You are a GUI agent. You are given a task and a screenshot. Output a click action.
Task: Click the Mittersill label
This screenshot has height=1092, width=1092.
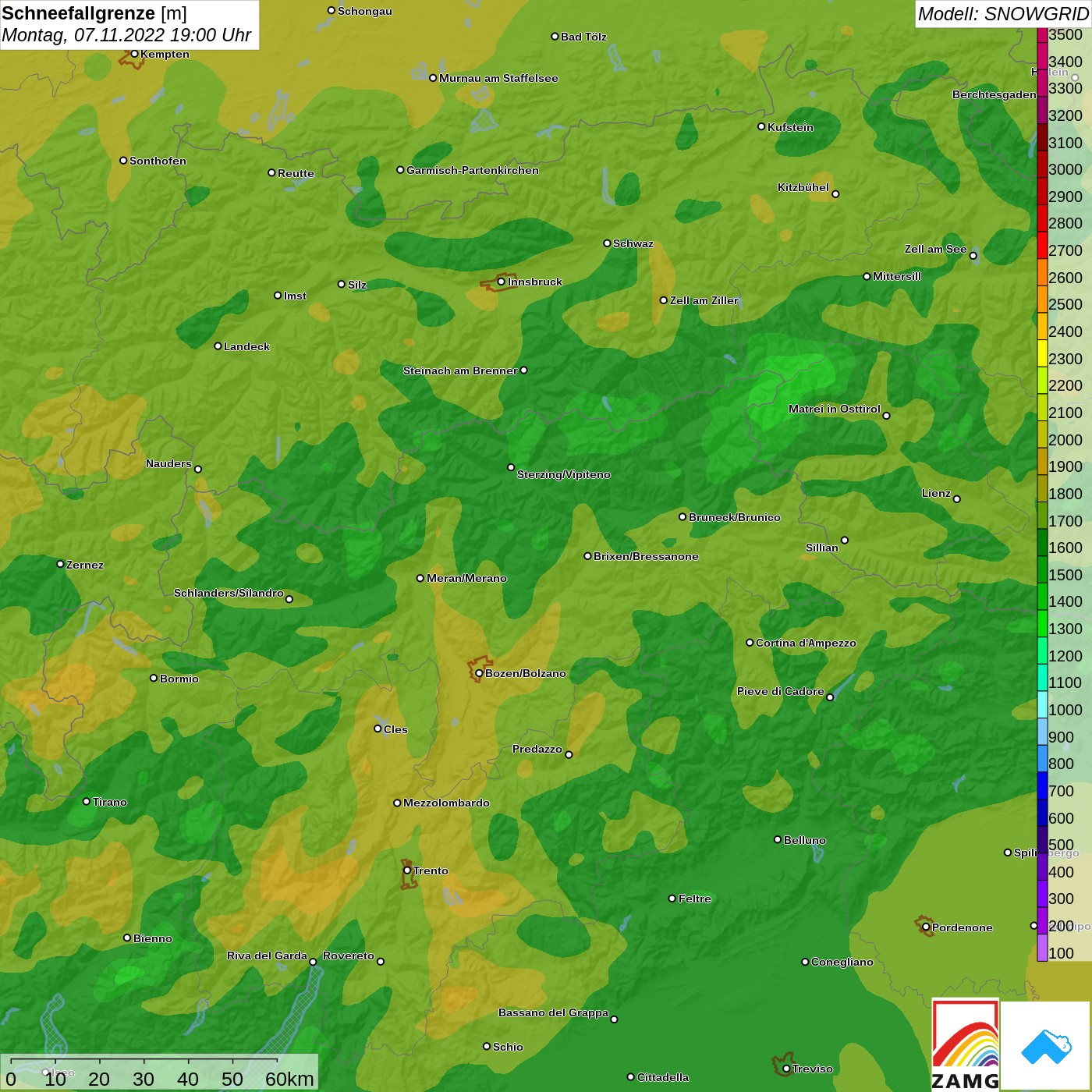[x=897, y=276]
